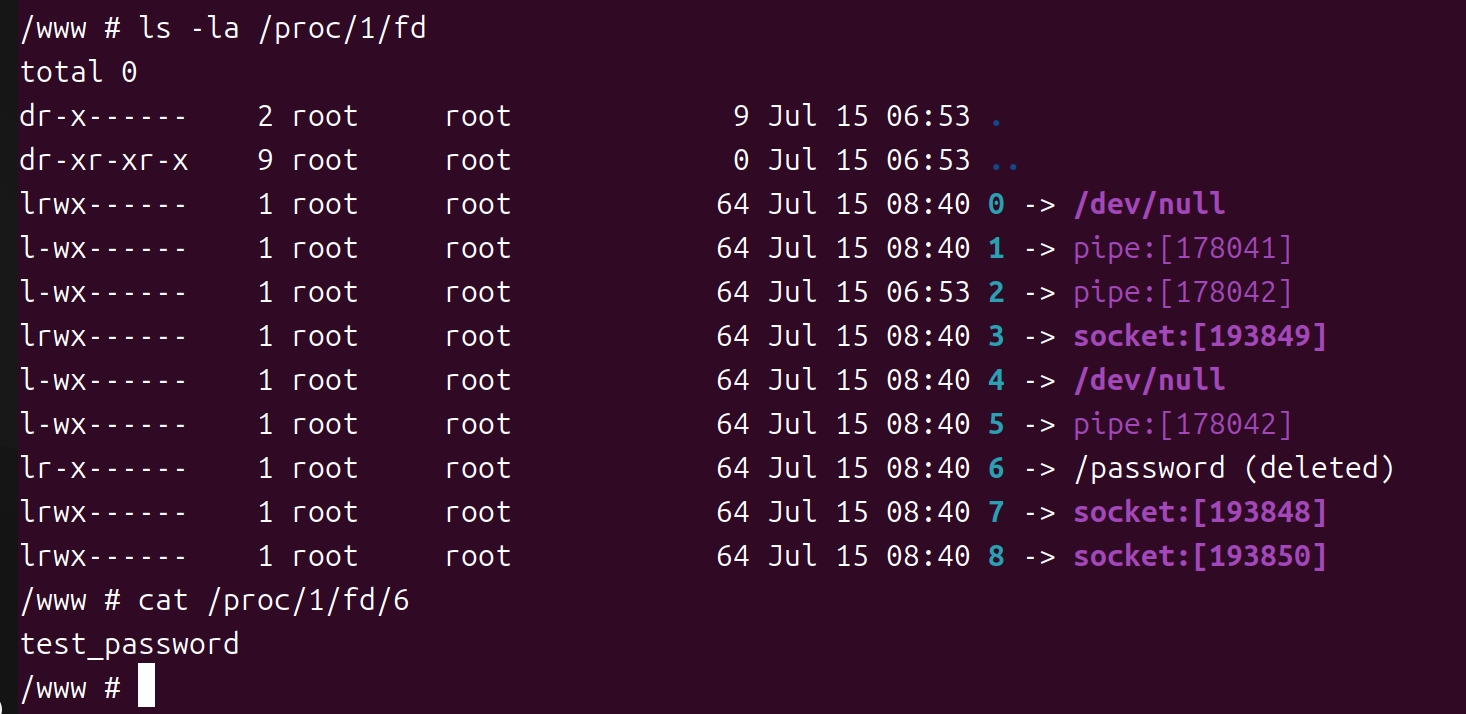The height and width of the screenshot is (714, 1466).
Task: Click file descriptor number 6
Action: 995,468
